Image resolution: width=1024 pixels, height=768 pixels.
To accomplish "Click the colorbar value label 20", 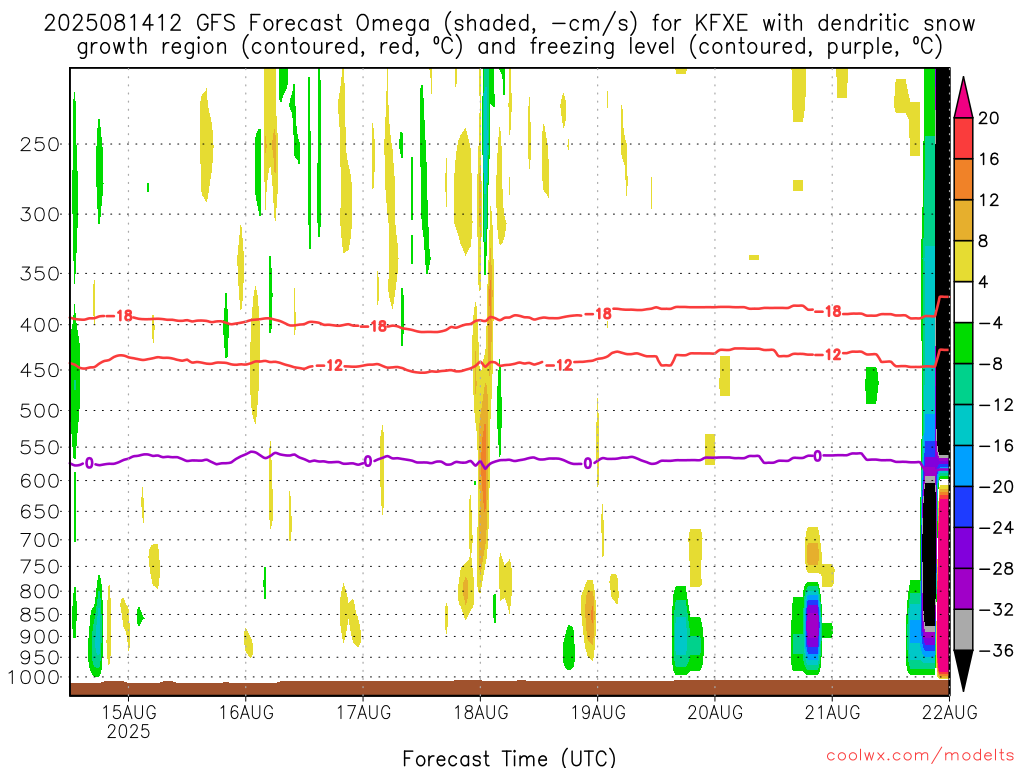I will 989,118.
